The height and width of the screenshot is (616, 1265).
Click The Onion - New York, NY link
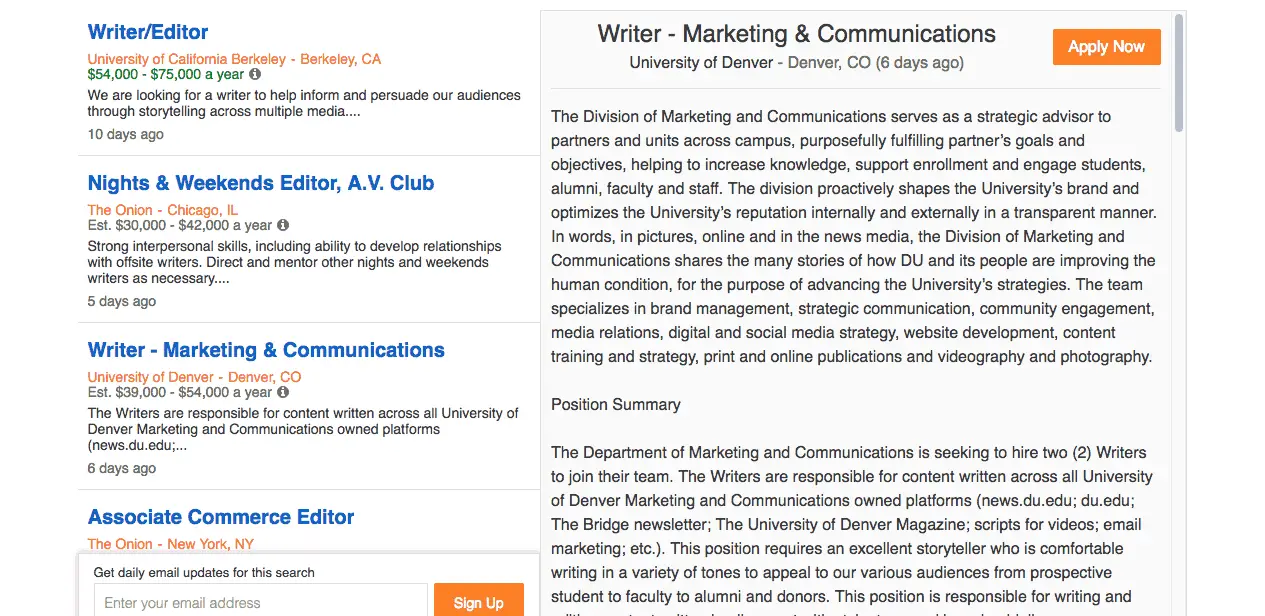pos(171,544)
